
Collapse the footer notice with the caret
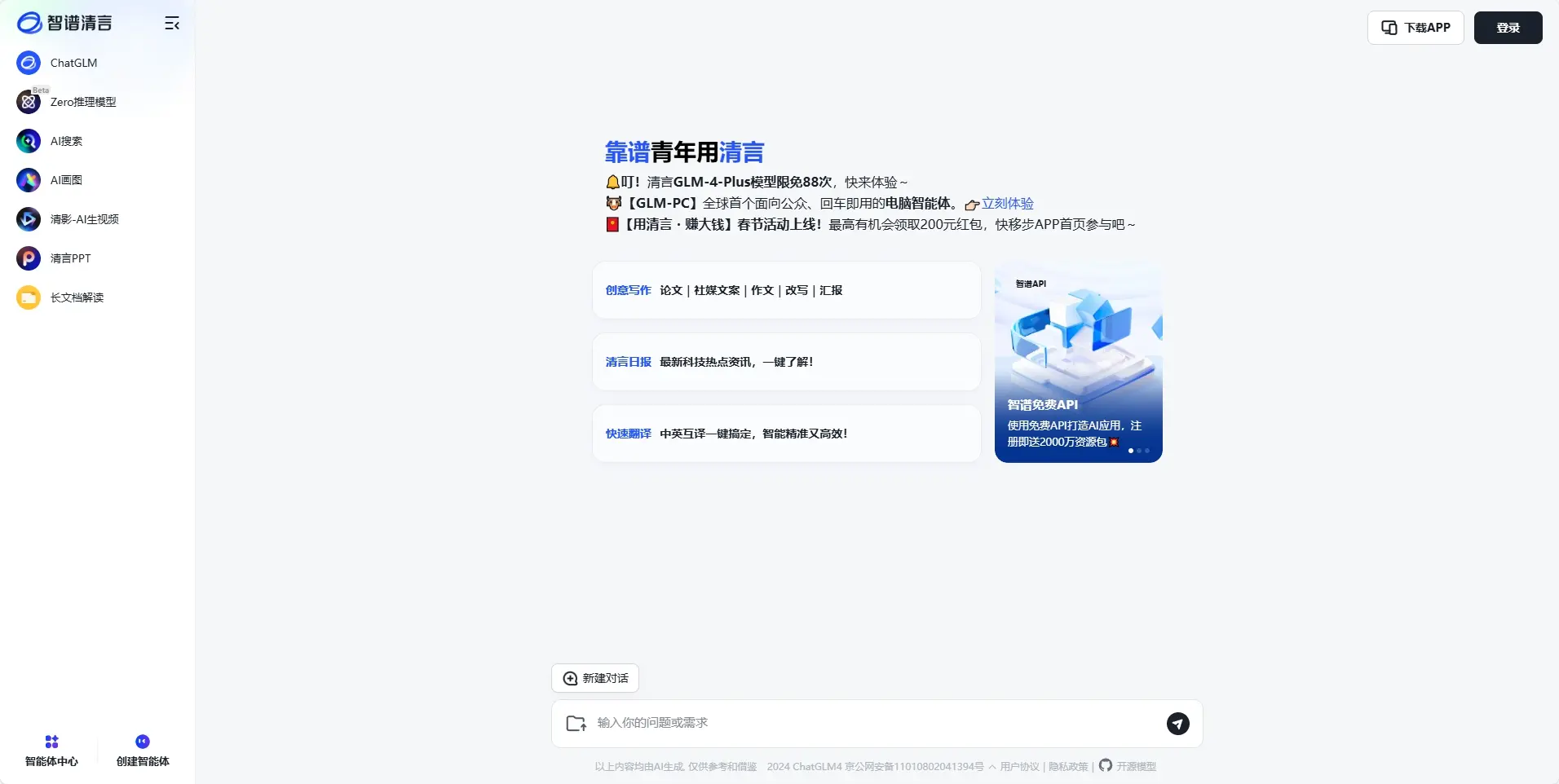(991, 767)
